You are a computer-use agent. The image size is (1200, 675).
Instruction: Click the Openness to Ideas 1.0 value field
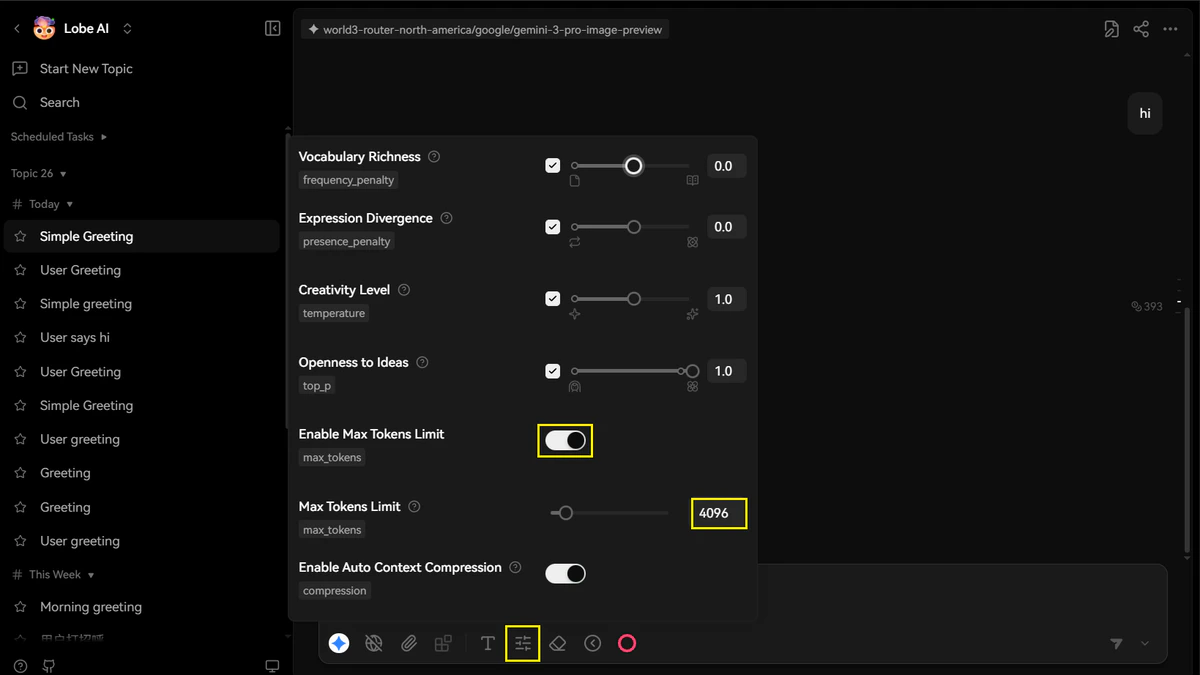pyautogui.click(x=726, y=371)
